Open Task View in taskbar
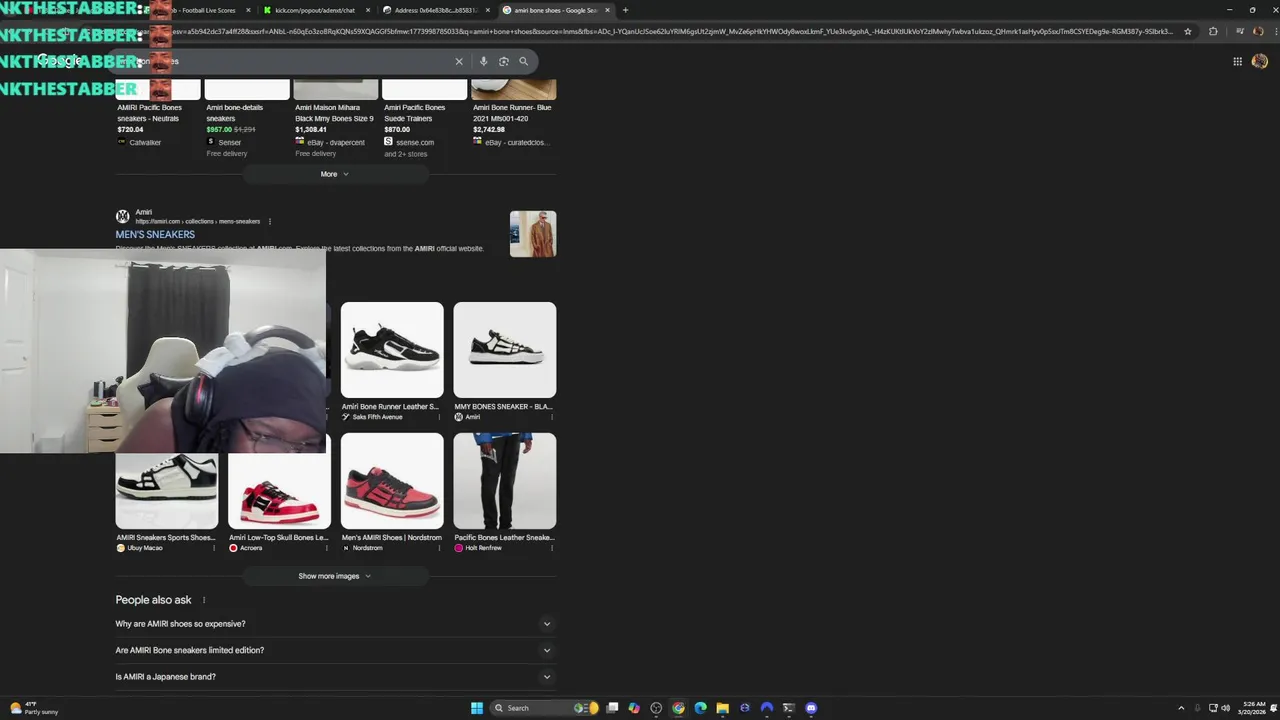This screenshot has width=1280, height=720. point(612,708)
